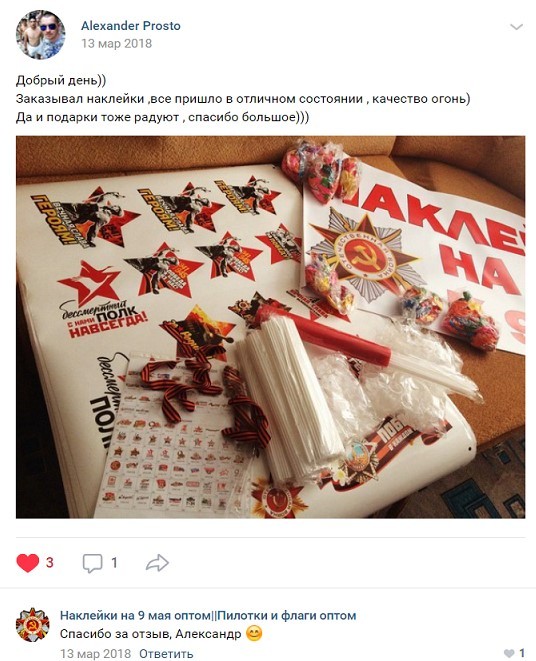Toggle the small heart on the comment
This screenshot has height=661, width=536.
click(x=509, y=653)
